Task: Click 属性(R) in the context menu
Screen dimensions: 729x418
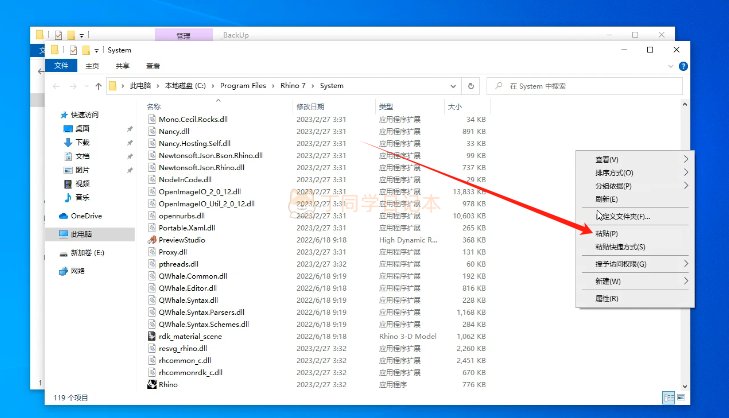Action: coord(607,298)
